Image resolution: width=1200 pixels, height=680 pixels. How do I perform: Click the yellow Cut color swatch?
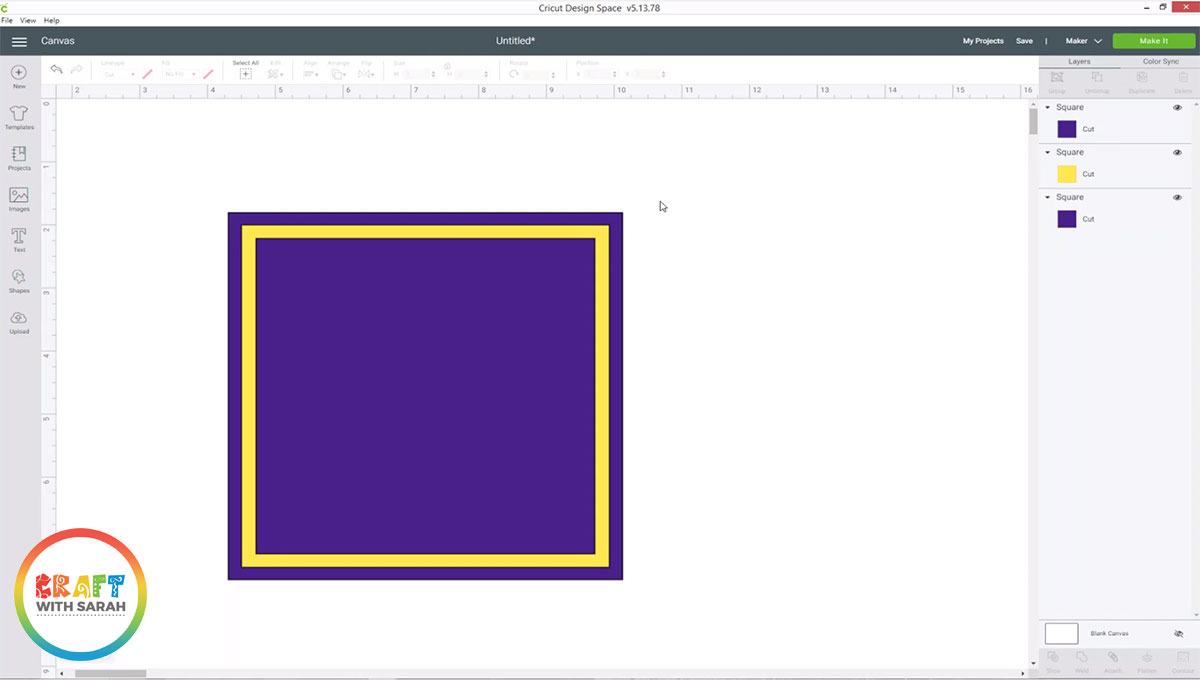pos(1066,173)
